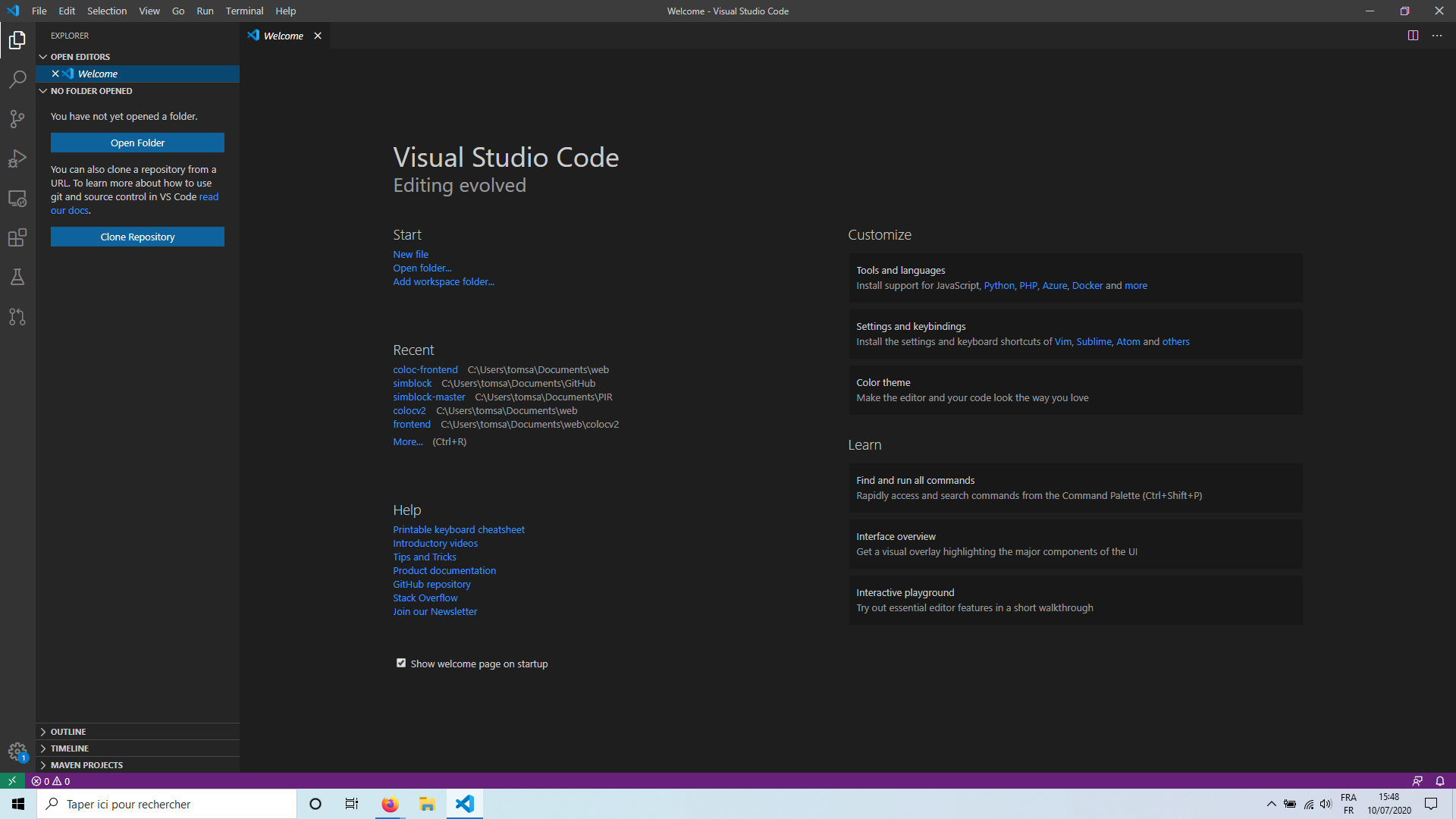Click the Split Editor icon

(1413, 35)
